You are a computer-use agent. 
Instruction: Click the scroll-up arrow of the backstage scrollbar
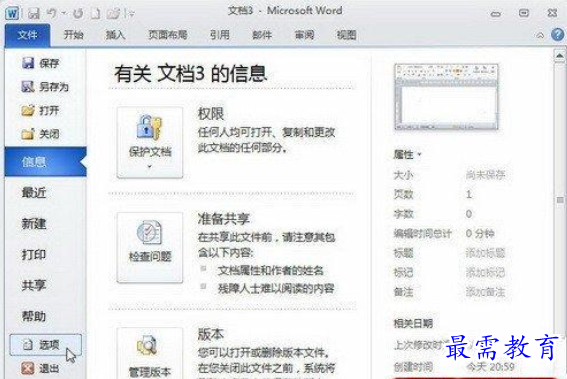click(x=559, y=56)
